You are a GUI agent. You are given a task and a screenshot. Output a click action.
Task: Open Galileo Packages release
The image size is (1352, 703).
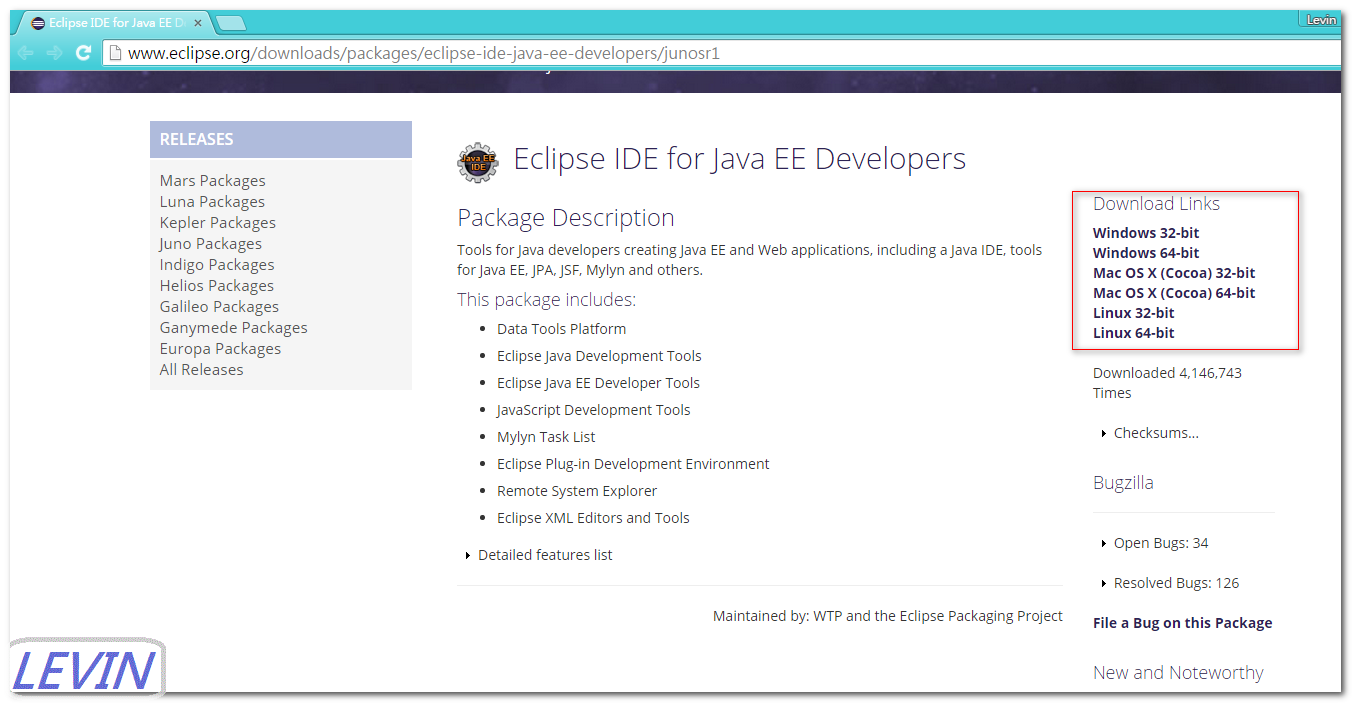click(219, 307)
